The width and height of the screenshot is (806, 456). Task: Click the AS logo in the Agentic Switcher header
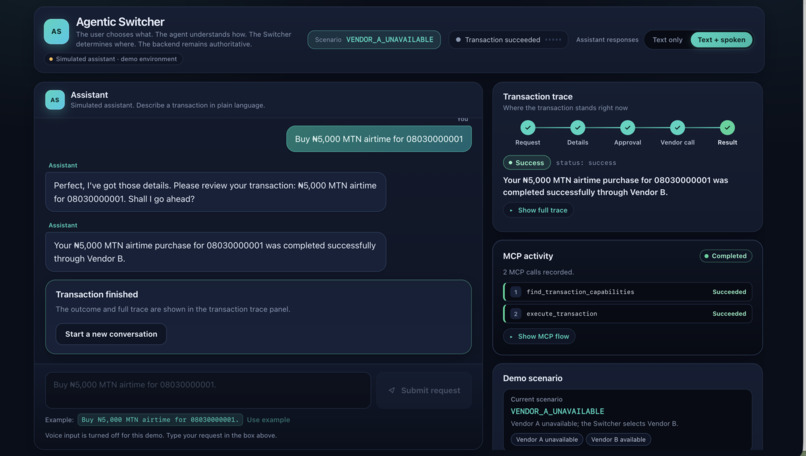tap(56, 31)
